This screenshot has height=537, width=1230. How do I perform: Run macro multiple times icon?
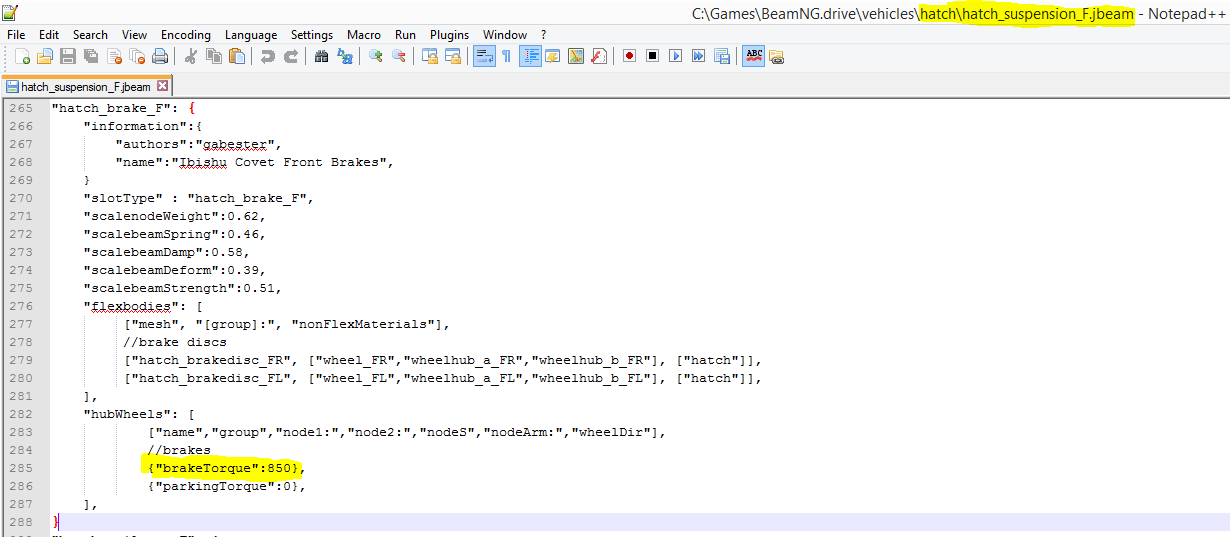[698, 56]
